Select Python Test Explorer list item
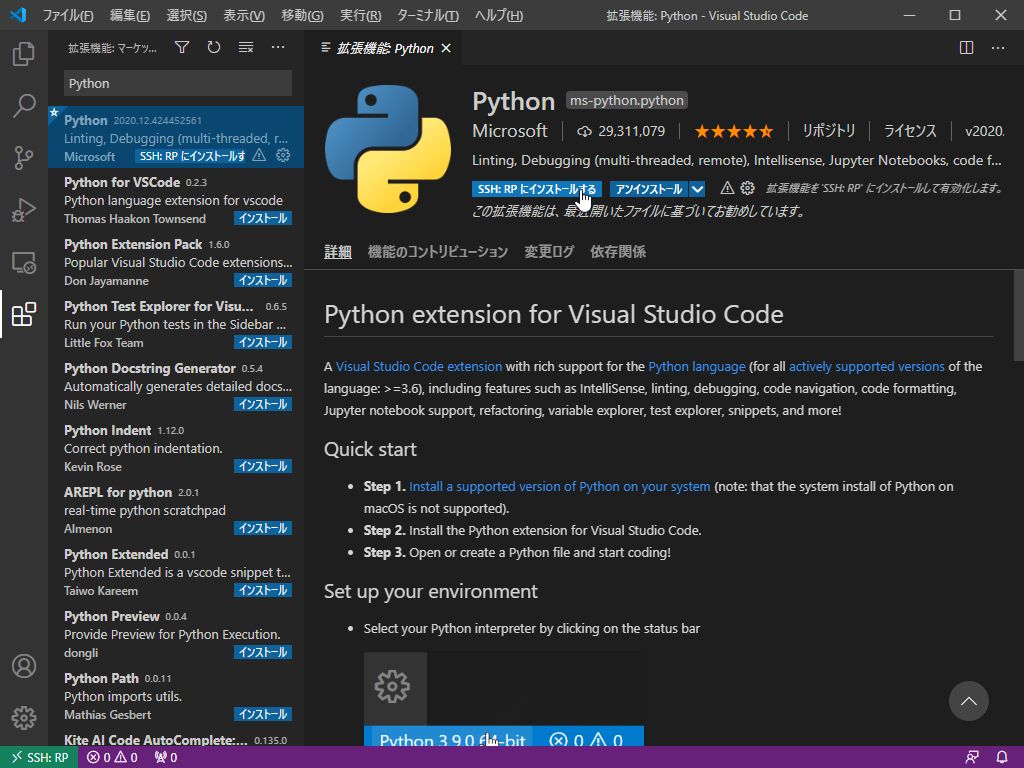1024x768 pixels. [176, 324]
